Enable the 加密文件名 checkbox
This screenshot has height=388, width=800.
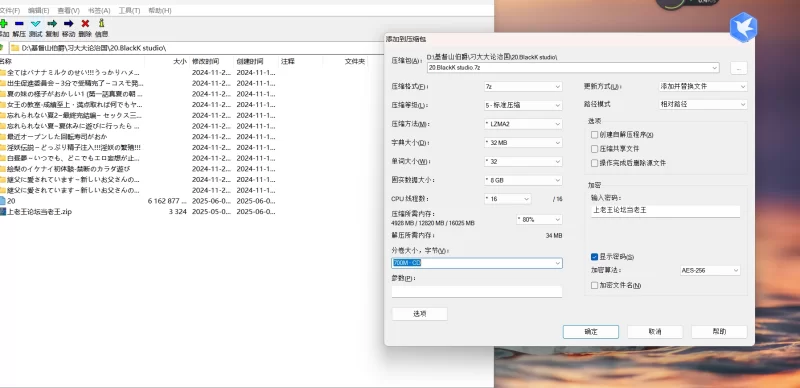pyautogui.click(x=594, y=285)
